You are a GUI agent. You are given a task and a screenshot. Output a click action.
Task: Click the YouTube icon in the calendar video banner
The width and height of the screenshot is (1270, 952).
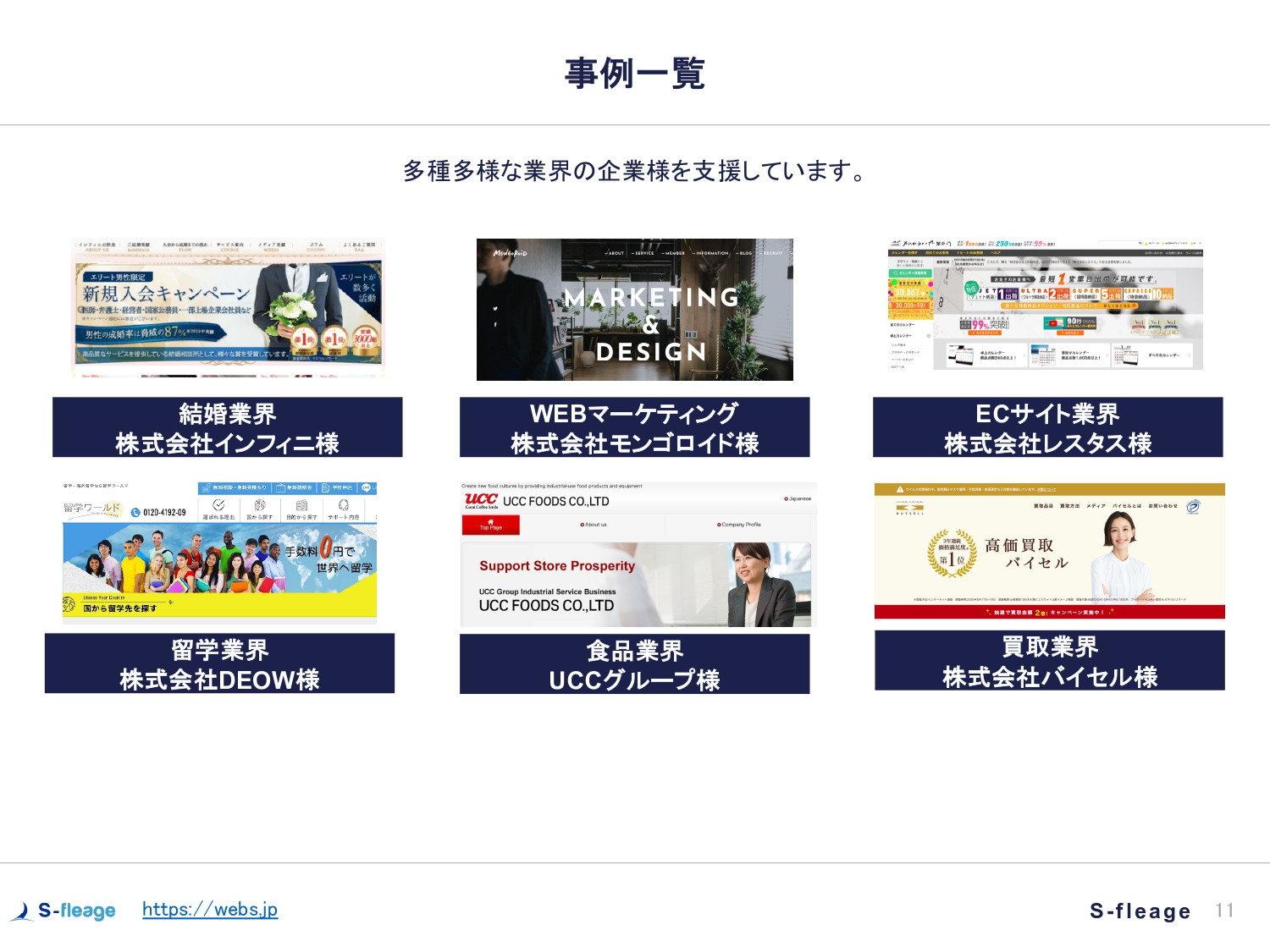[1053, 323]
